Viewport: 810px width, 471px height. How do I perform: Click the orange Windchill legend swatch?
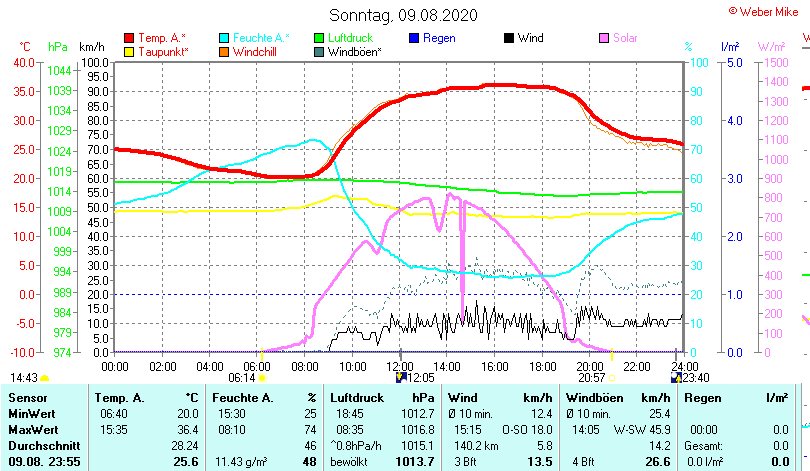pyautogui.click(x=224, y=52)
